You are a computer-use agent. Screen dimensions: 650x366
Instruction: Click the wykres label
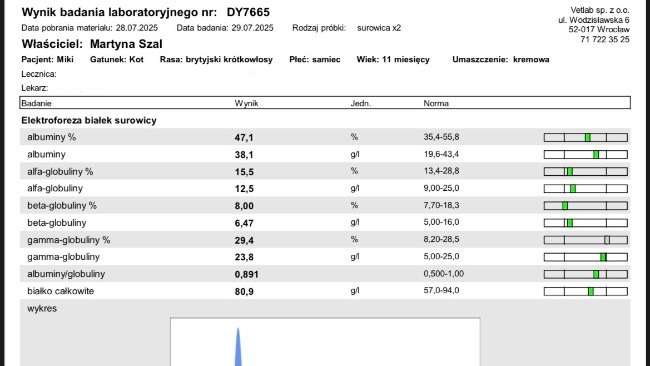click(42, 308)
